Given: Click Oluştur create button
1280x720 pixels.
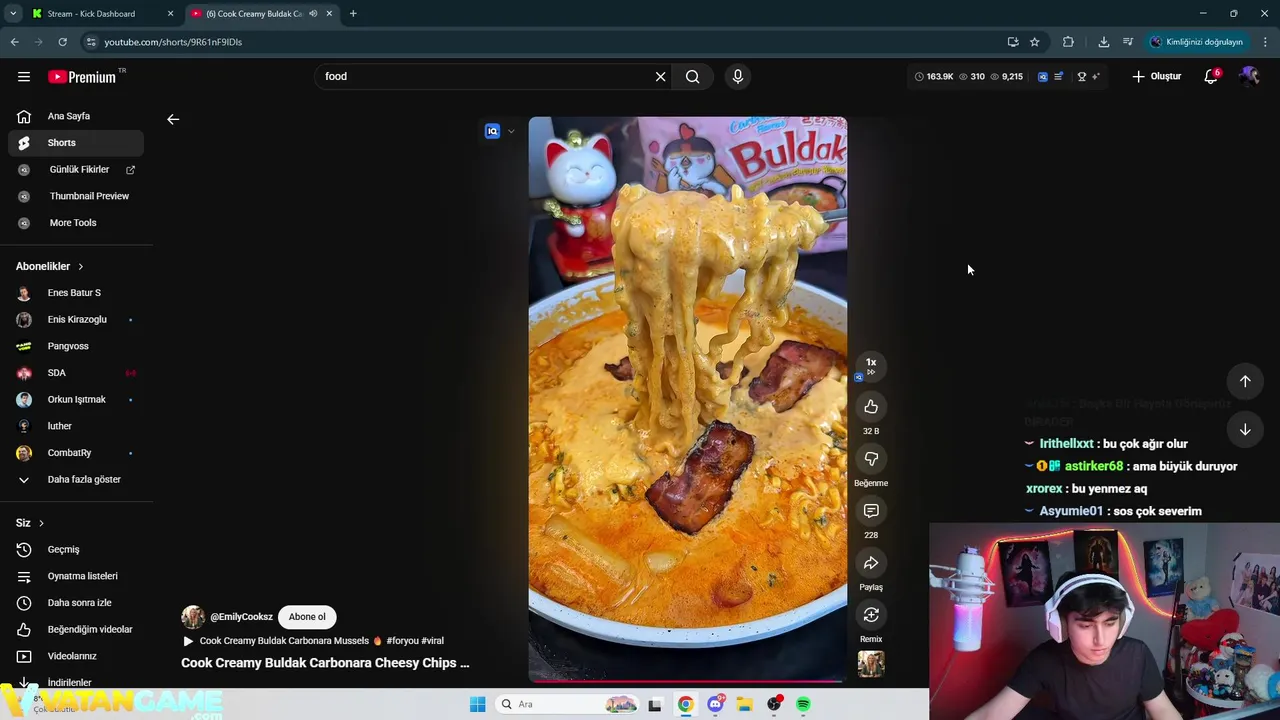Looking at the screenshot, I should (1157, 77).
